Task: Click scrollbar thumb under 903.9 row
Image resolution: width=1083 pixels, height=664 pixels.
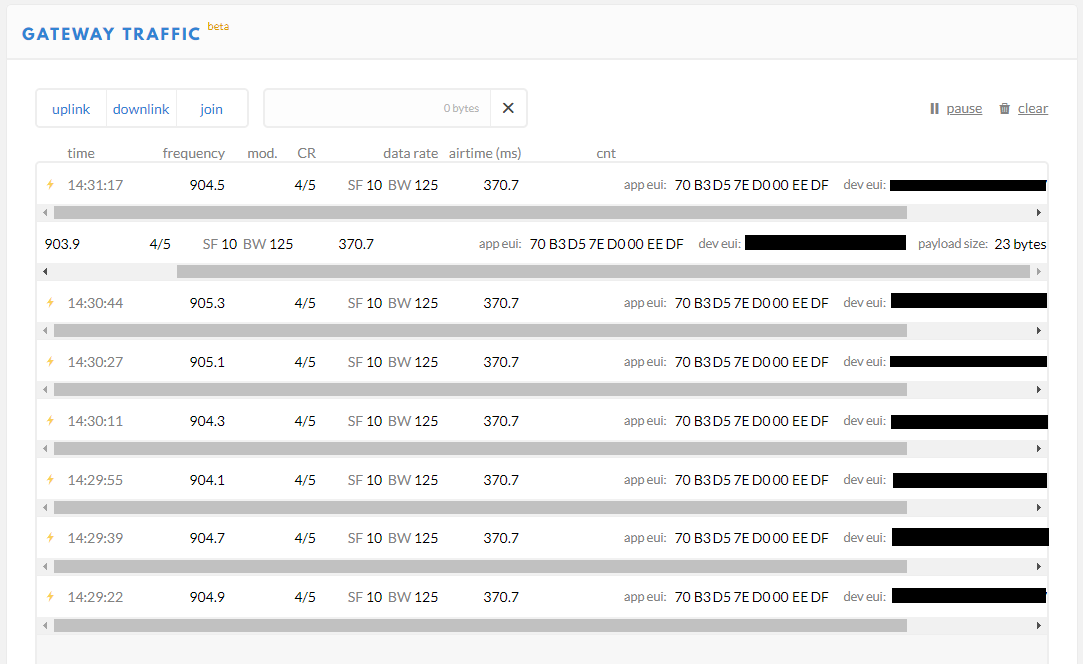Action: pos(603,272)
